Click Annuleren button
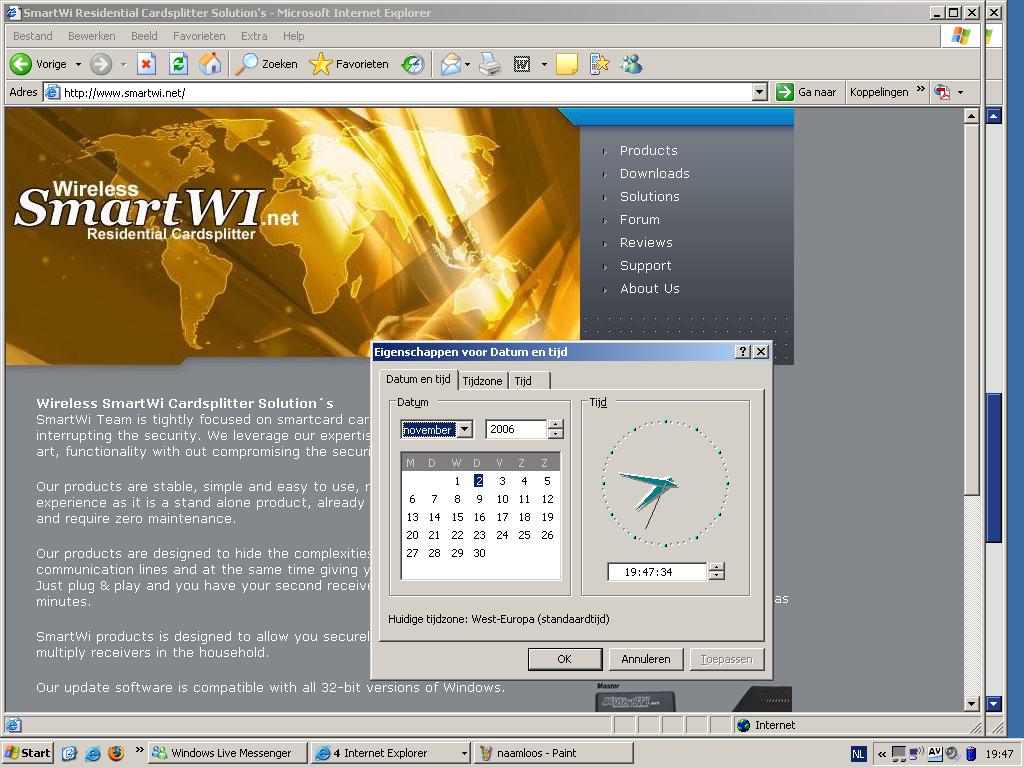 pos(645,659)
